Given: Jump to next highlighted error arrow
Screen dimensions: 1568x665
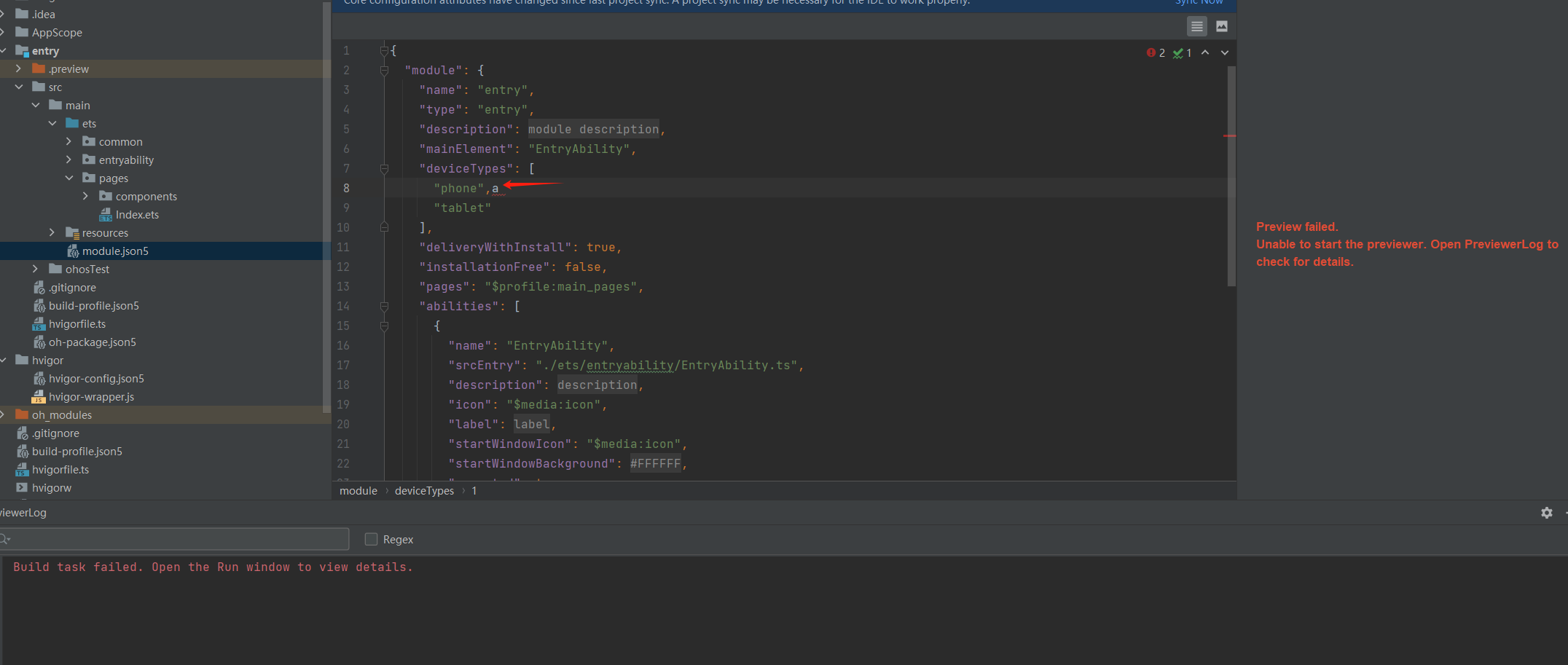Looking at the screenshot, I should pos(1225,52).
